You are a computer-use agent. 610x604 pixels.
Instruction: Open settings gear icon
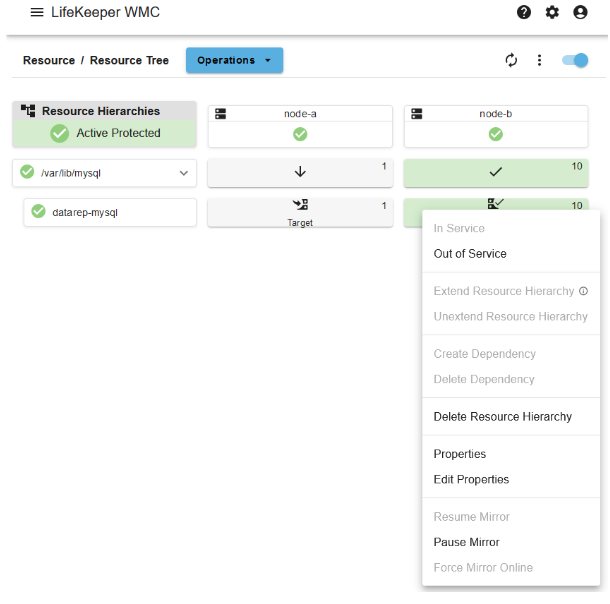pyautogui.click(x=552, y=12)
